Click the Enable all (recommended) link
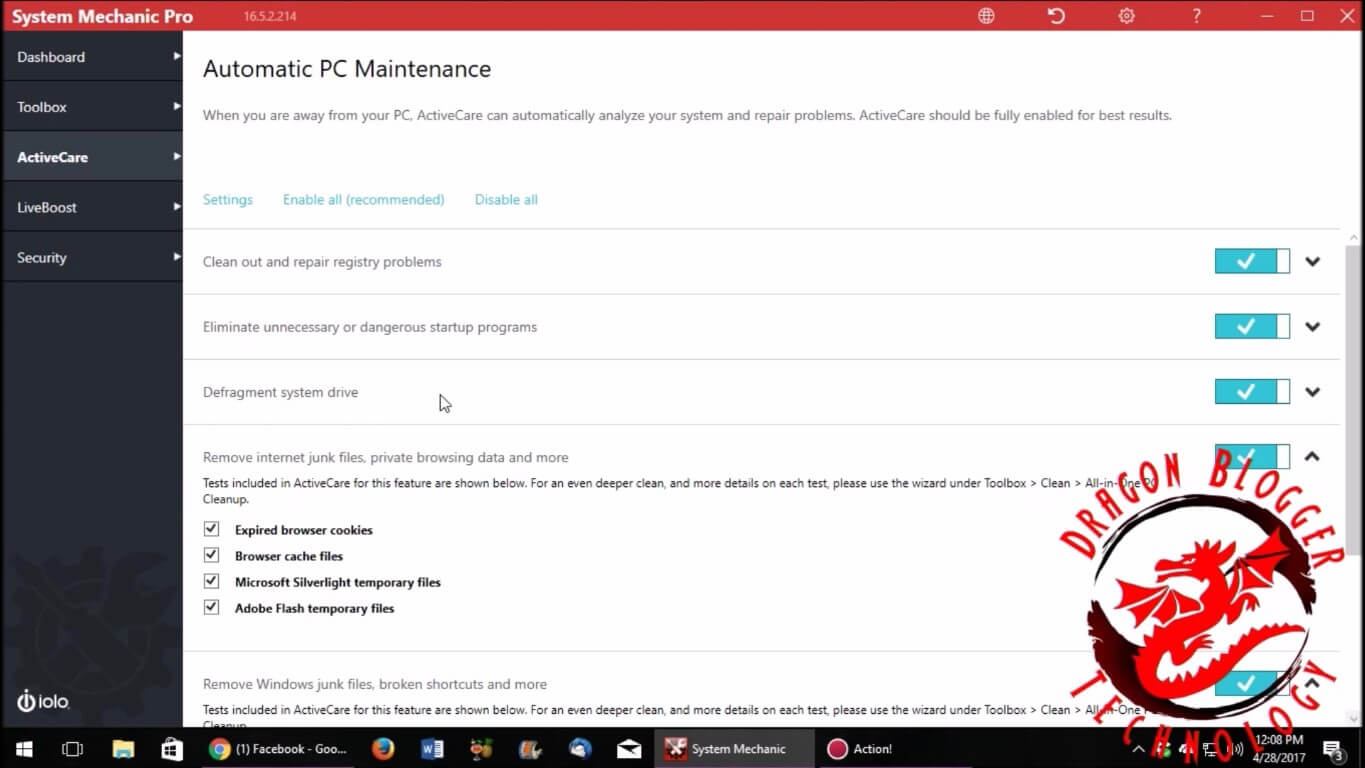 363,200
